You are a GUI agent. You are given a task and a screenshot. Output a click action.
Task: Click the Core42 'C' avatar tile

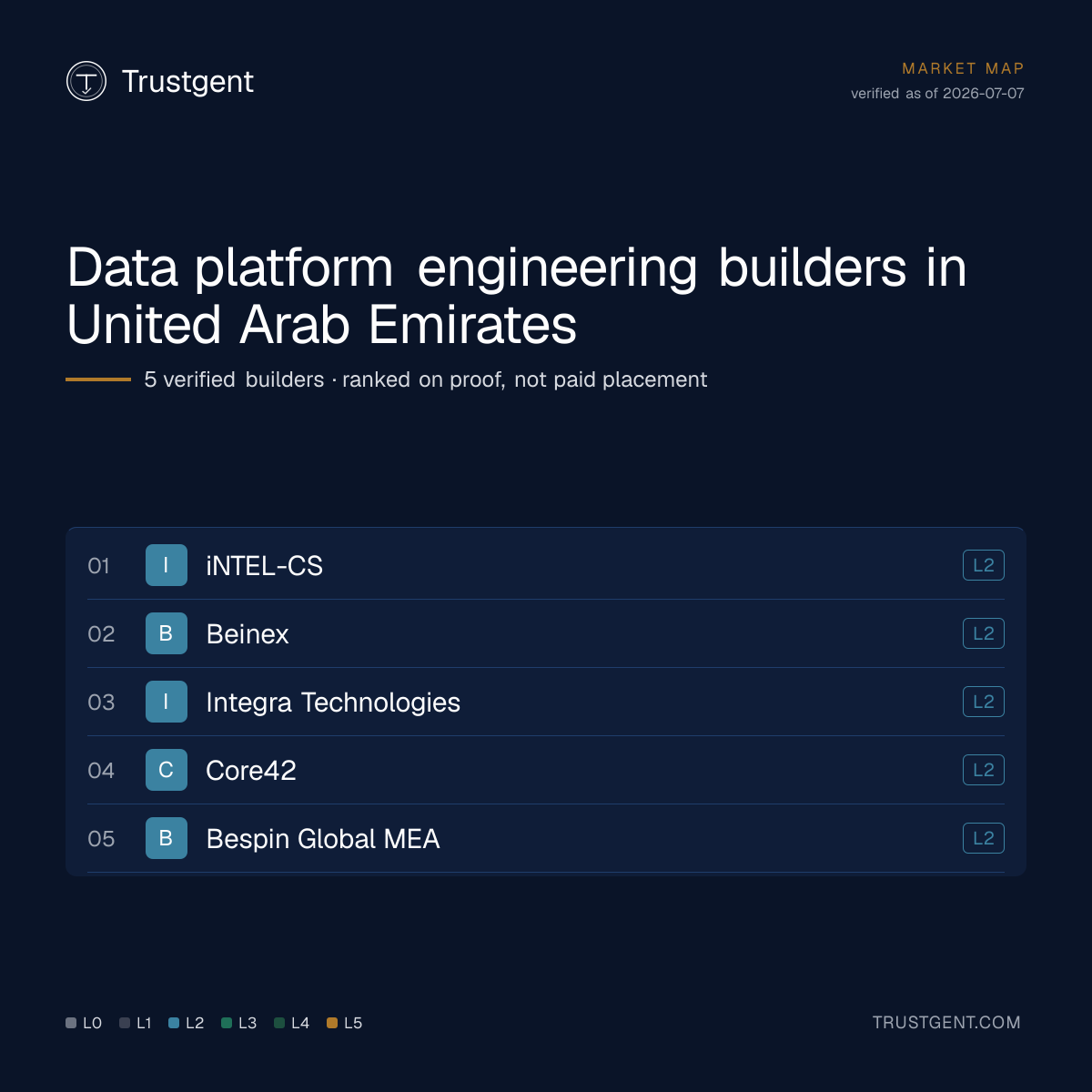tap(167, 770)
